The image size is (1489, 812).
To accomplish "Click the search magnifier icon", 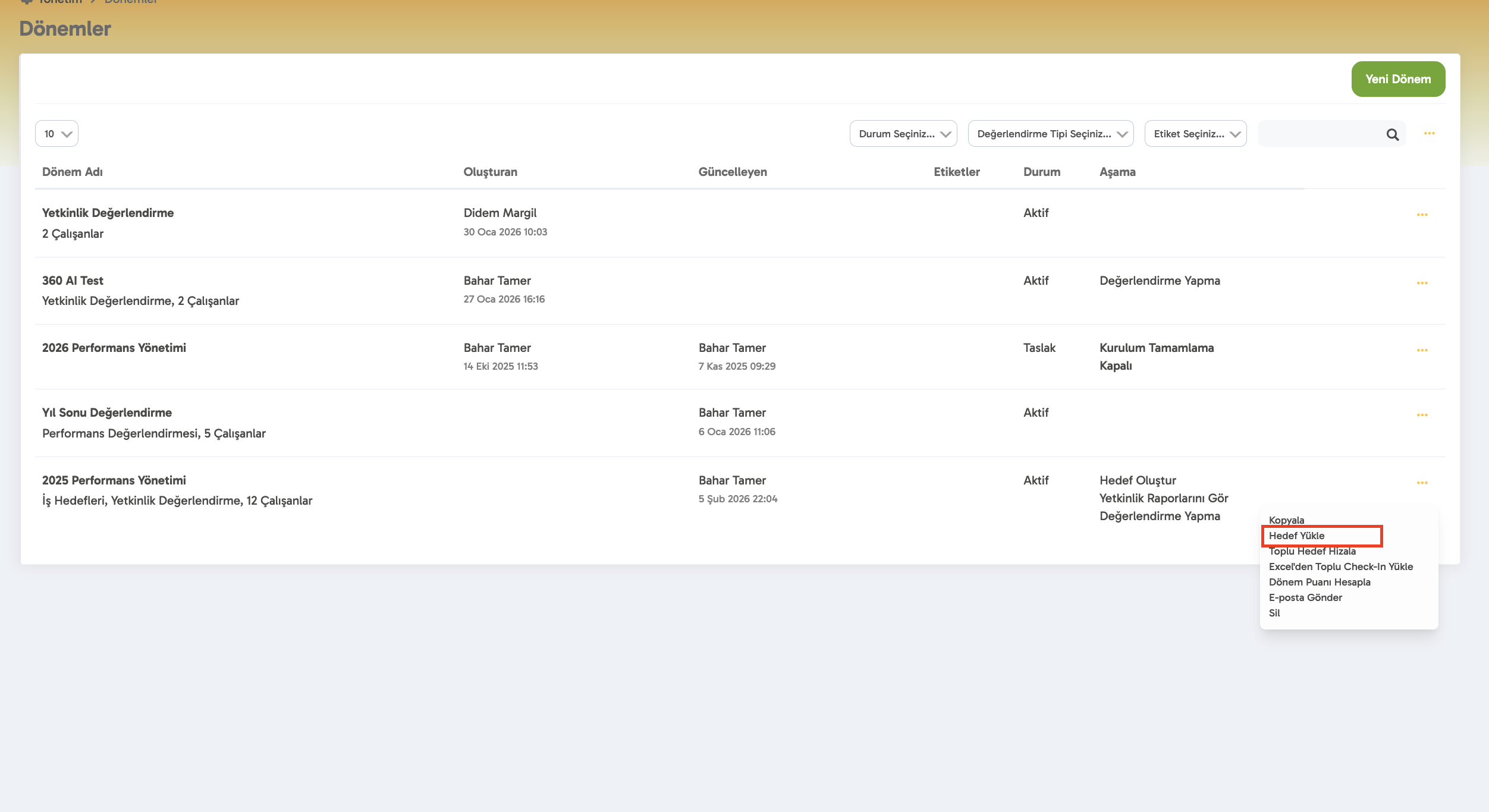I will coord(1392,134).
